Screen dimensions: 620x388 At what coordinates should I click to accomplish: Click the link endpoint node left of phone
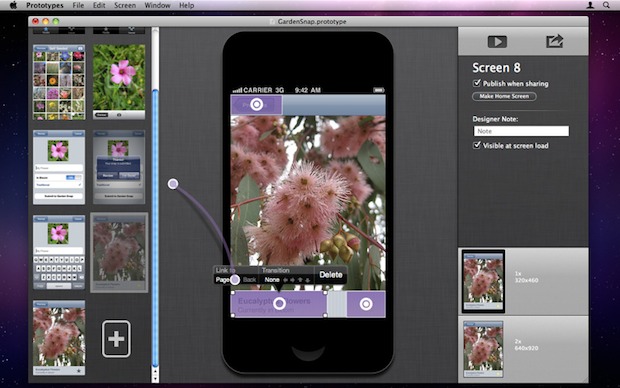(173, 184)
